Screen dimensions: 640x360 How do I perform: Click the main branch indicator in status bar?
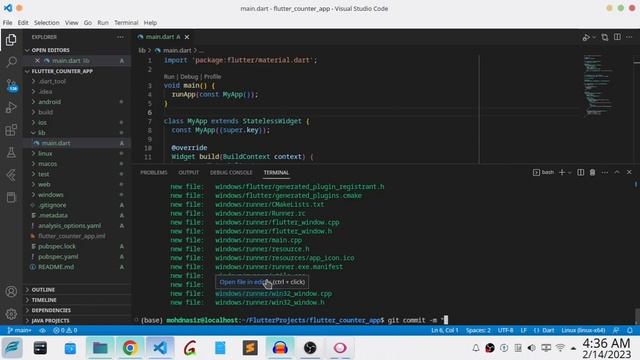click(19, 330)
